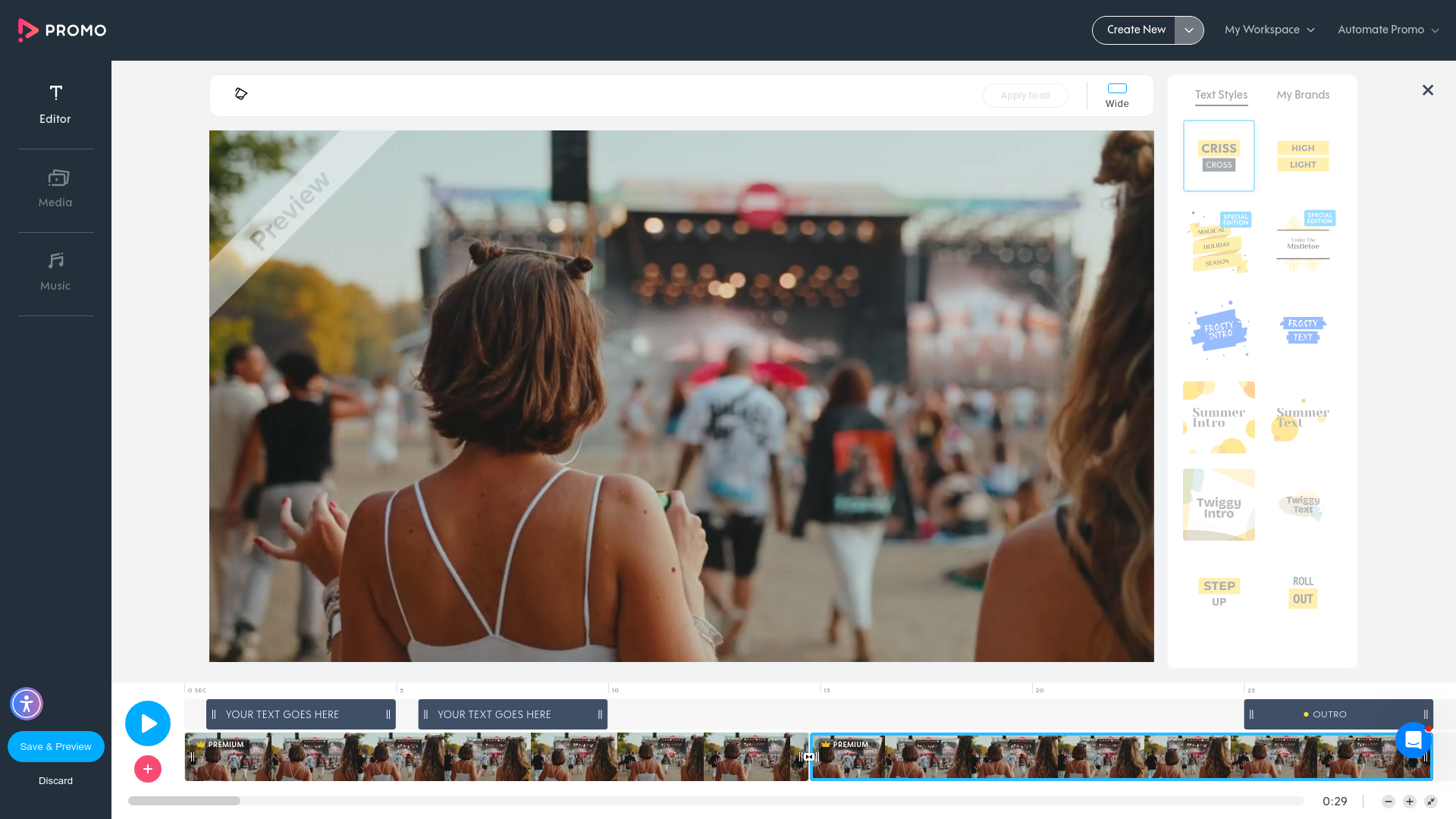
Task: Click the Create New button
Action: [1135, 30]
